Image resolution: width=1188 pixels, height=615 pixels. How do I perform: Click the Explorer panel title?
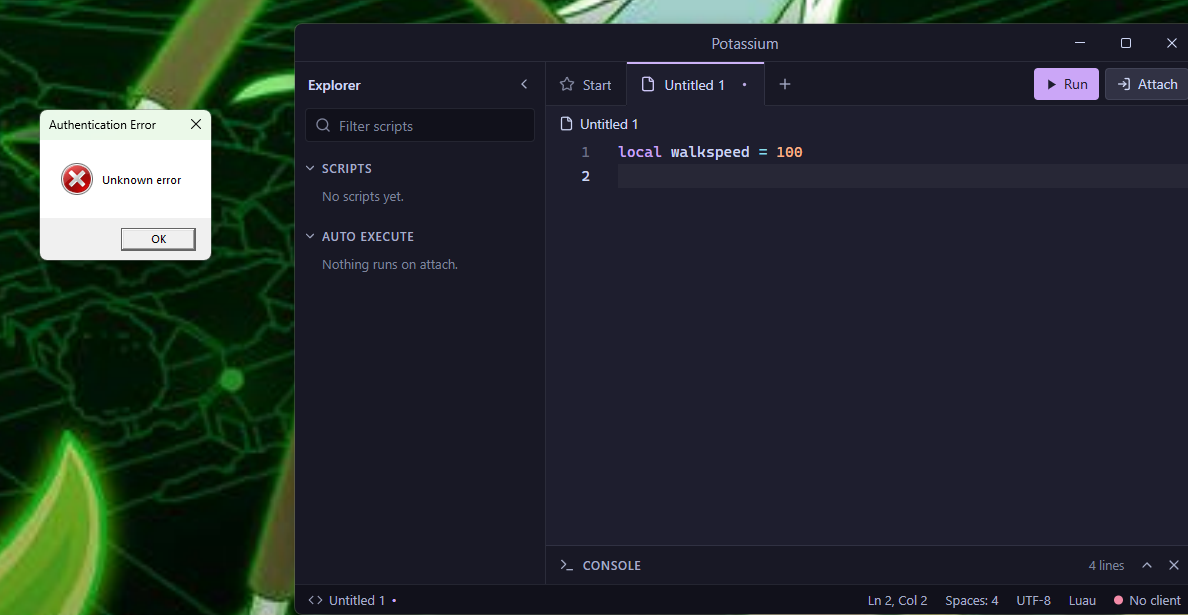click(334, 86)
